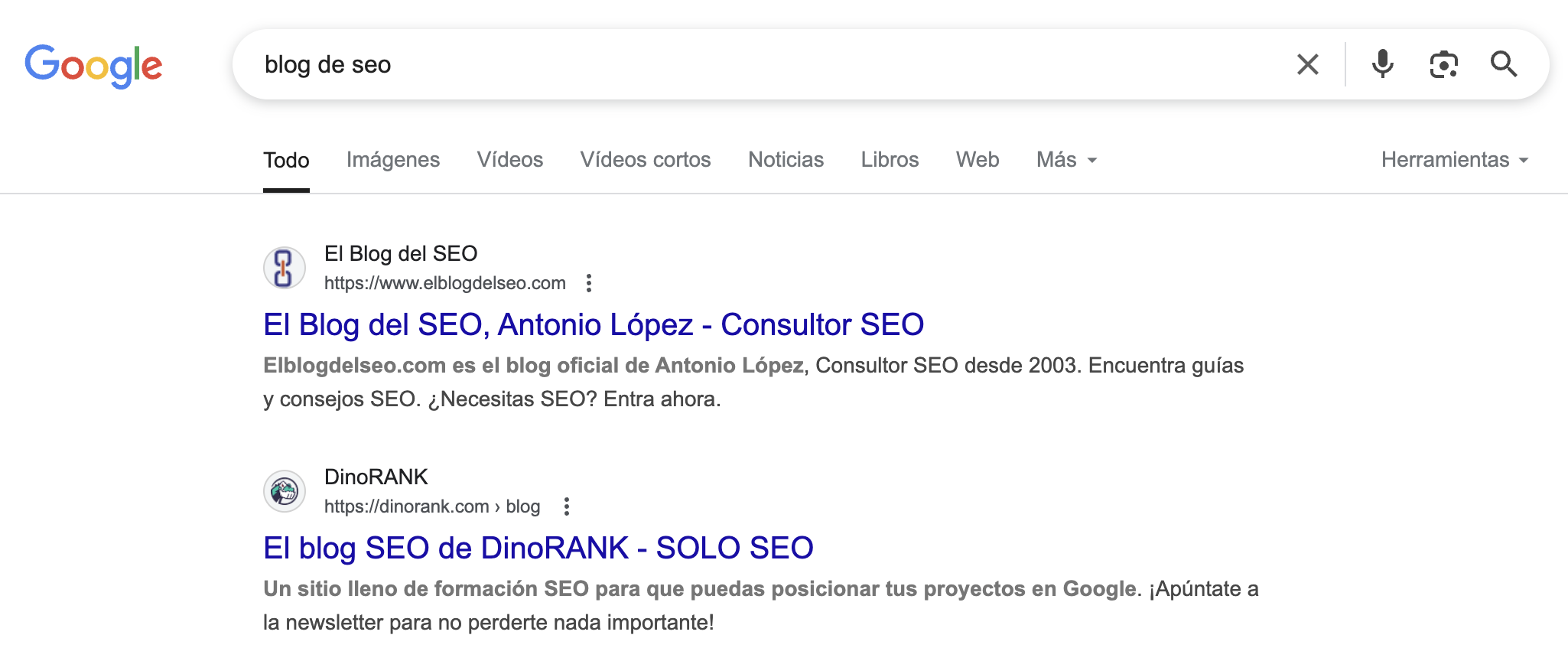The image size is (1568, 661).
Task: Click into the search text field
Action: click(765, 65)
